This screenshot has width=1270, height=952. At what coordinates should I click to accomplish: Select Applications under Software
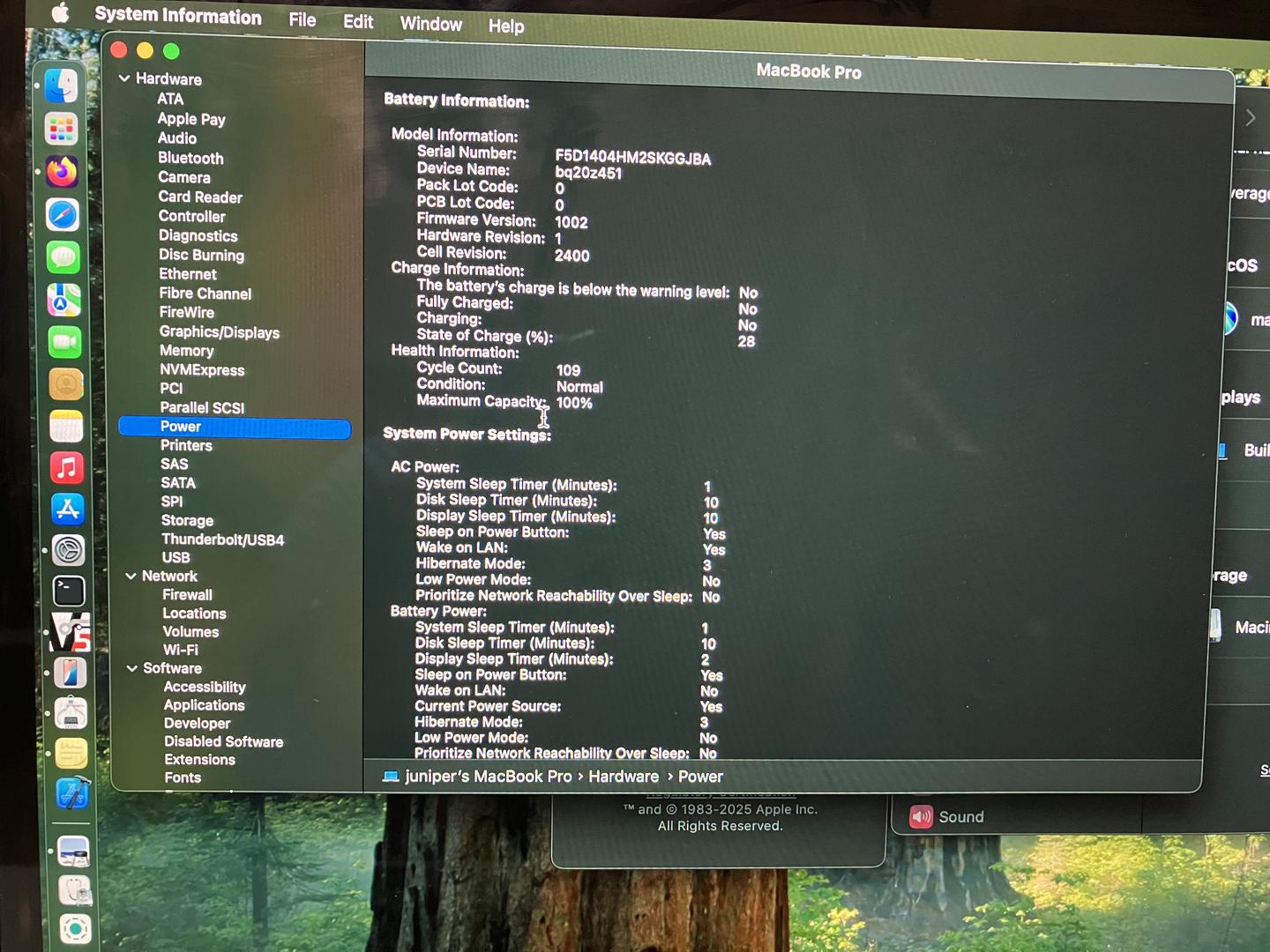(205, 705)
